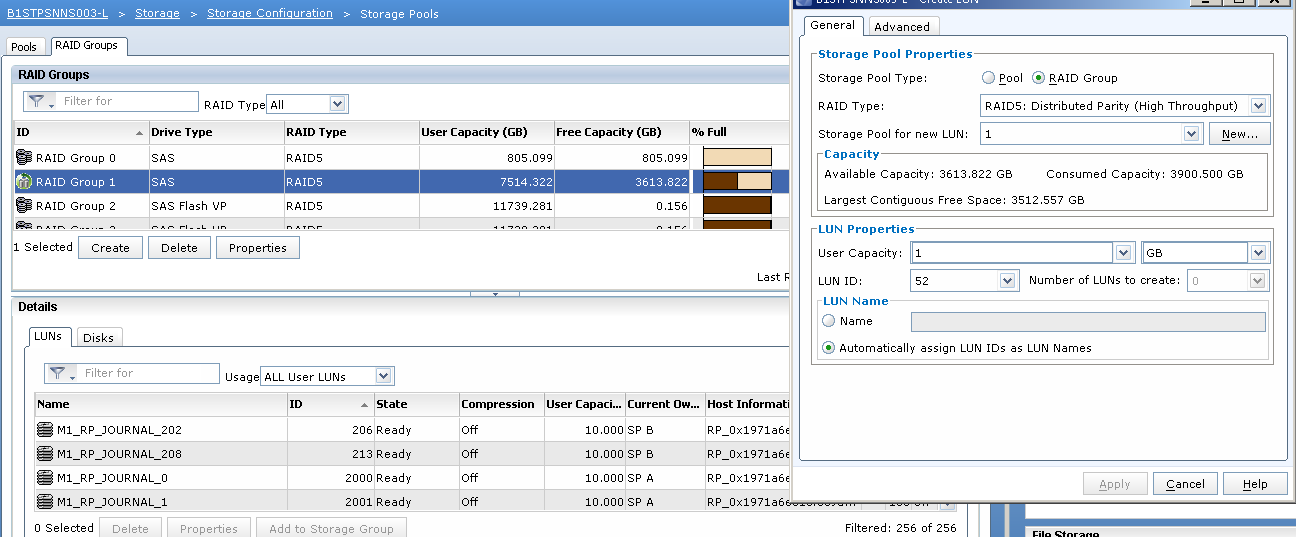Sort LUNs by State column header
This screenshot has width=1296, height=537.
(415, 405)
